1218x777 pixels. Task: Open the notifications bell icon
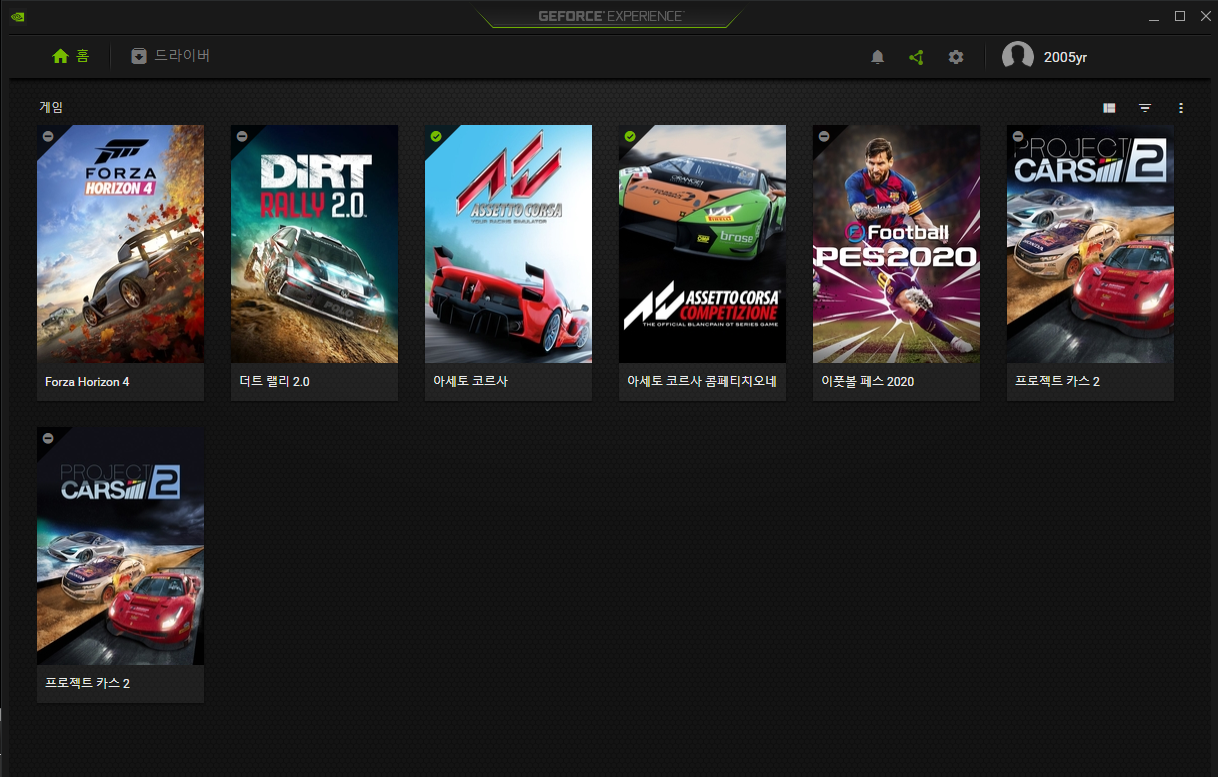[x=878, y=57]
